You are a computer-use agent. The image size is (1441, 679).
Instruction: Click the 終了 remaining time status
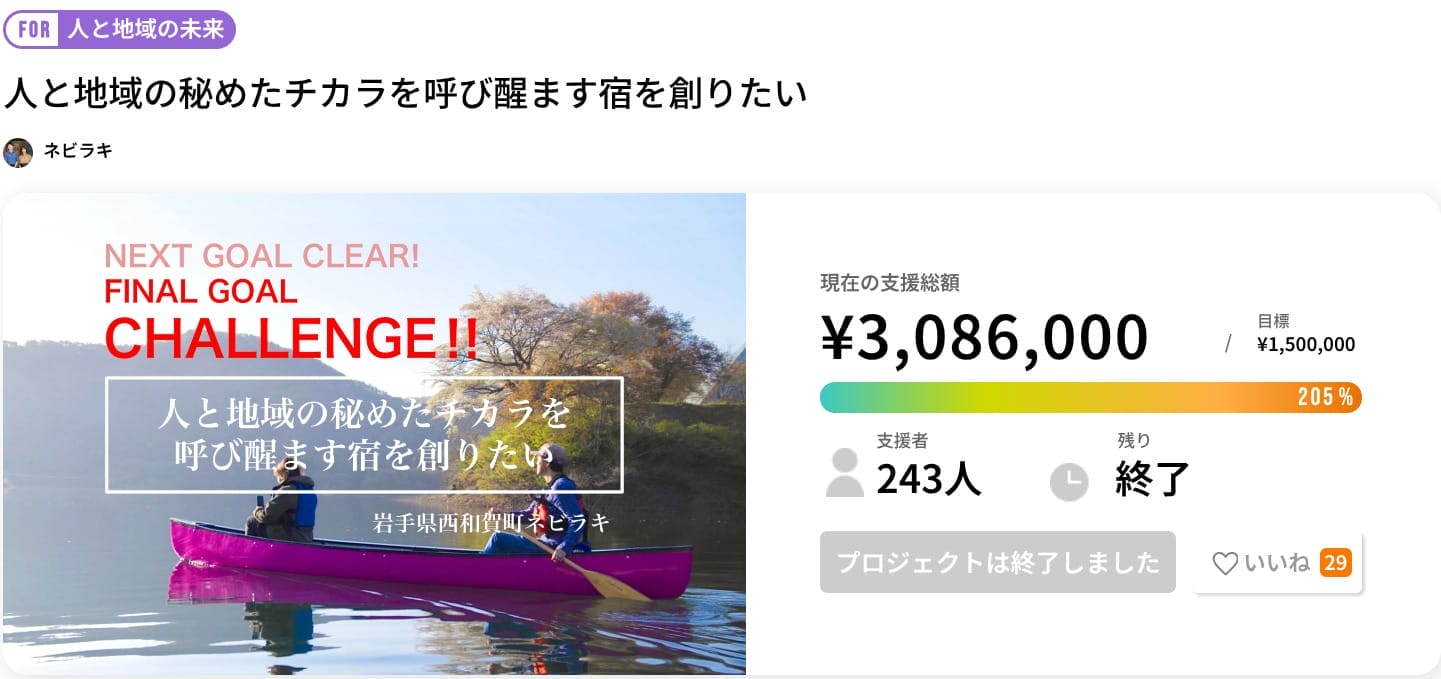(1152, 480)
